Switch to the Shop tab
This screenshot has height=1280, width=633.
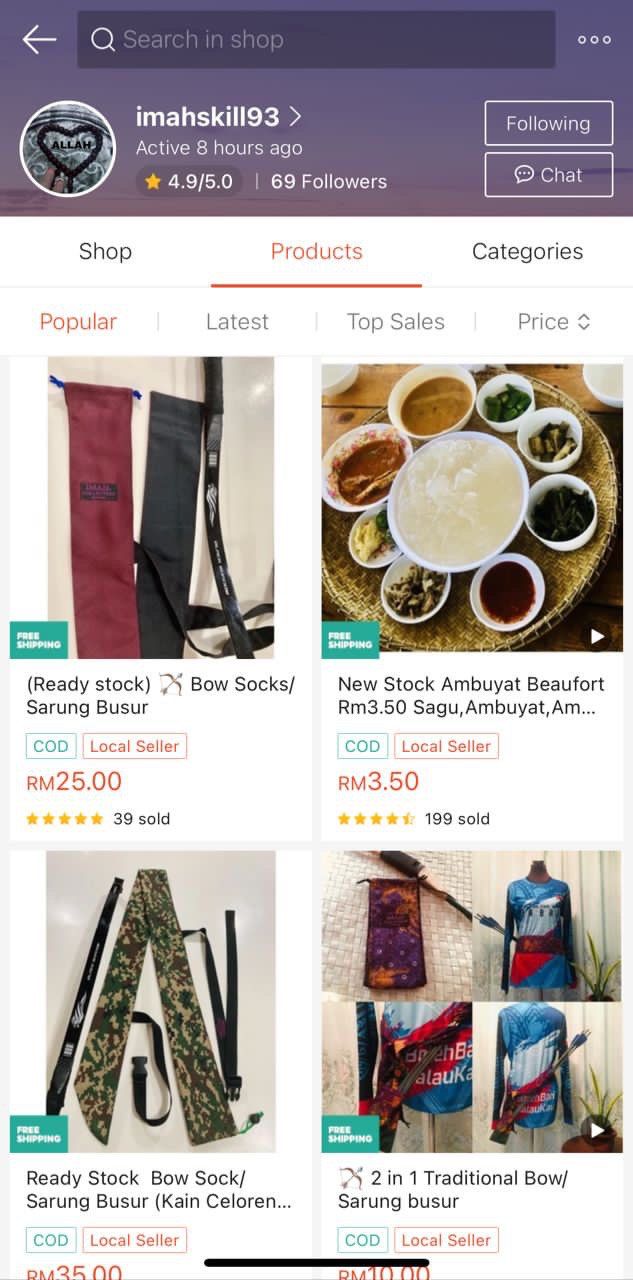click(x=105, y=251)
